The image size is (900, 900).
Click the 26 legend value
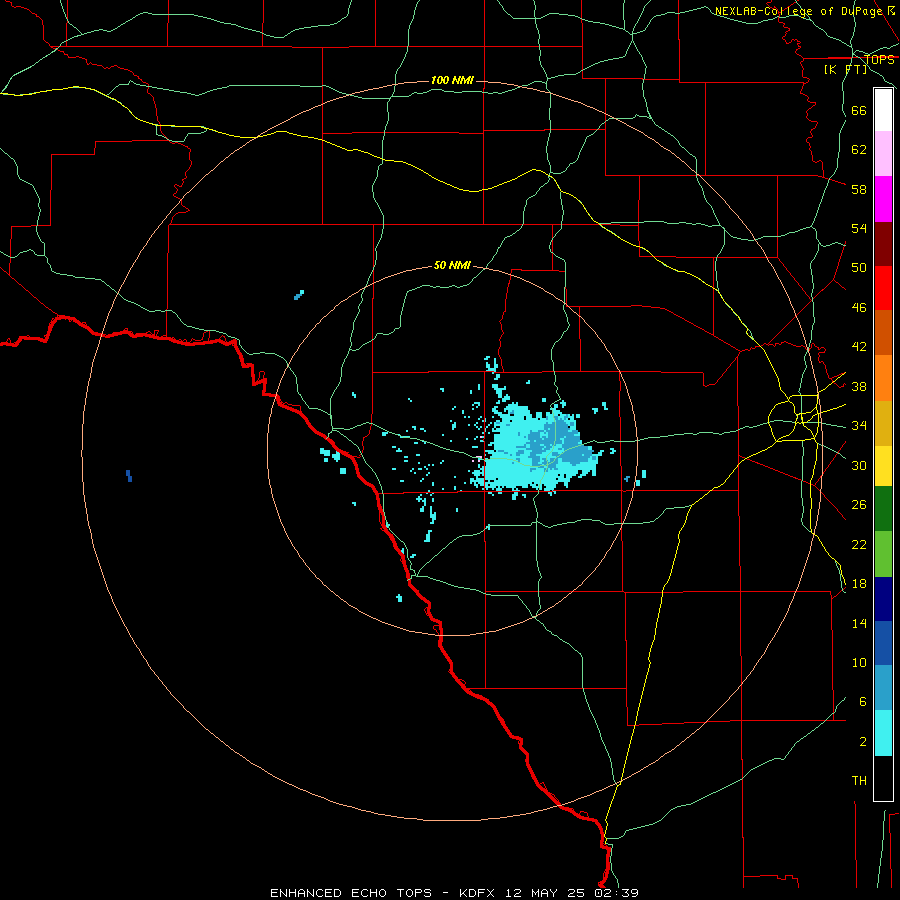pyautogui.click(x=859, y=505)
